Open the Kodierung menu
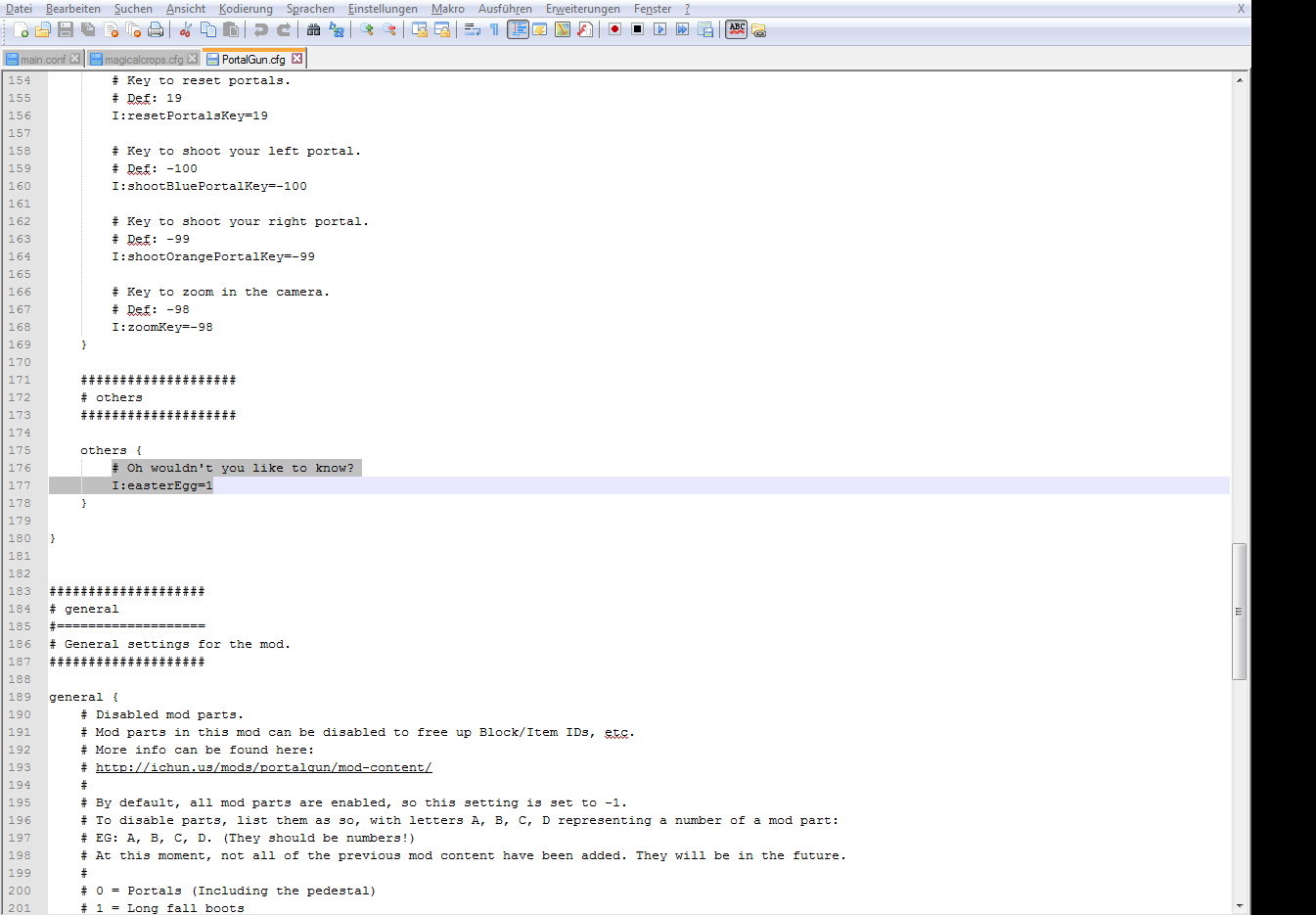Screen dimensions: 1316x915 point(246,9)
